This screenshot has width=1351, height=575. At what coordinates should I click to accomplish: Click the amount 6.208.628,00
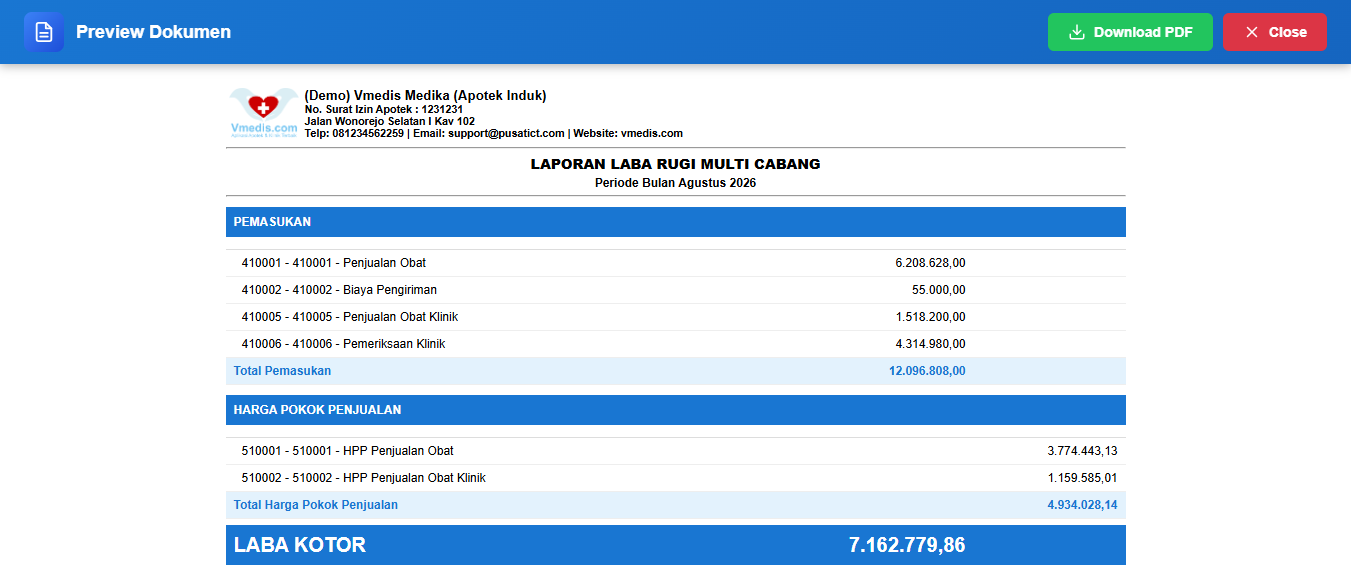[930, 263]
